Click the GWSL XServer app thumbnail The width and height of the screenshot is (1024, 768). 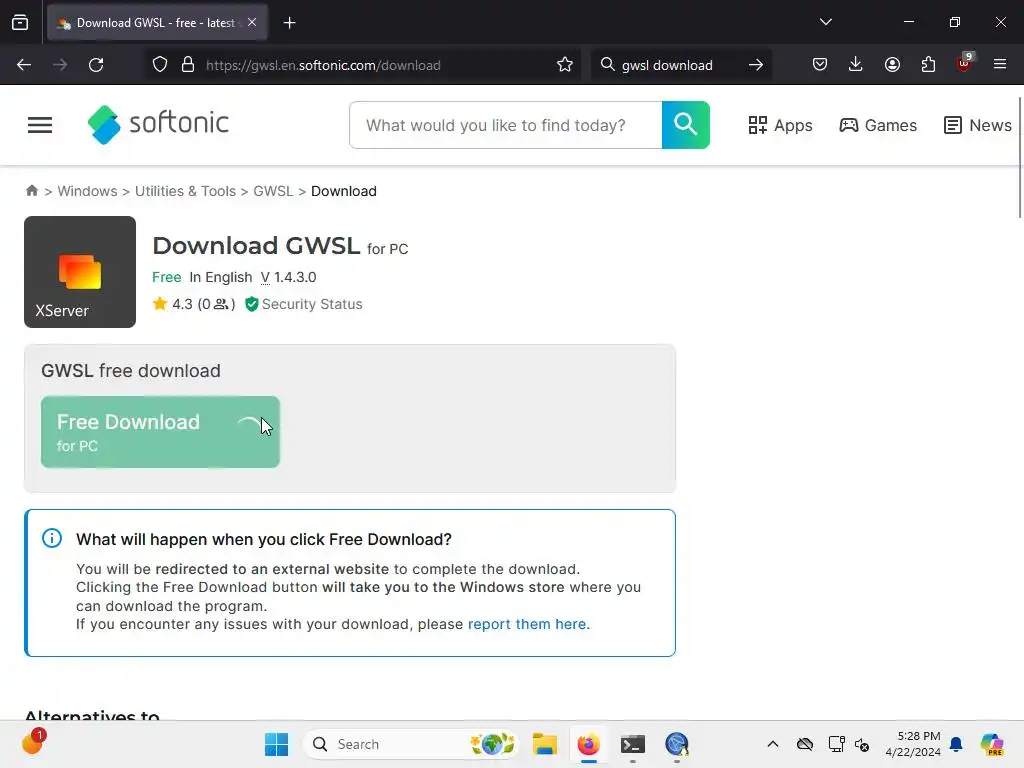pos(80,272)
